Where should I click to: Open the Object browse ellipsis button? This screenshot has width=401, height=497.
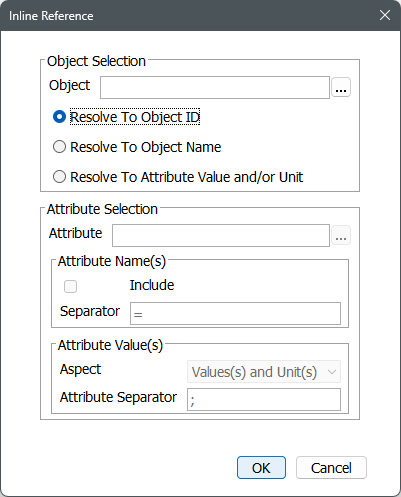pyautogui.click(x=341, y=87)
